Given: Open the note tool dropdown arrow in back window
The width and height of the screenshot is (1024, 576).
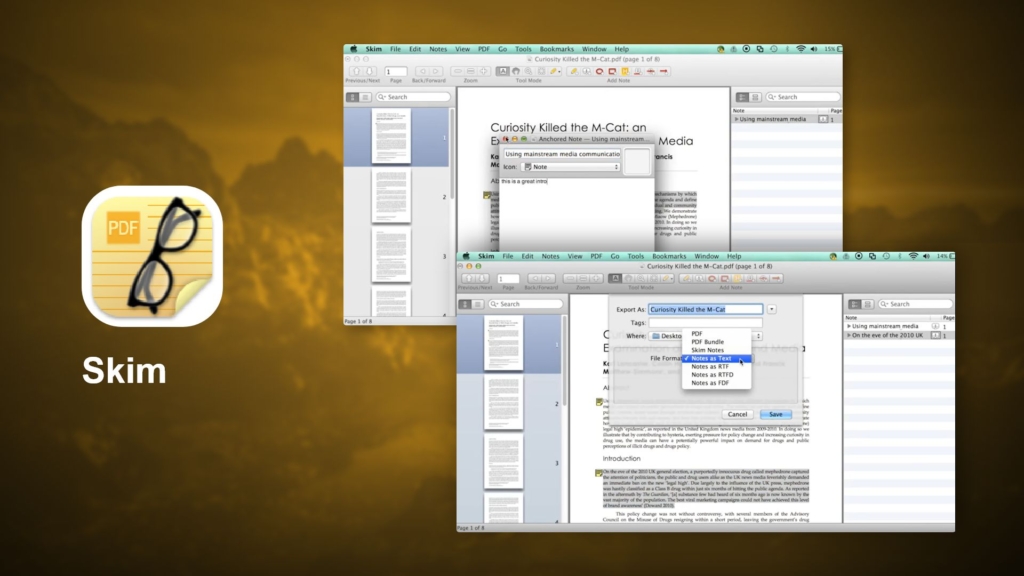Looking at the screenshot, I should click(560, 72).
